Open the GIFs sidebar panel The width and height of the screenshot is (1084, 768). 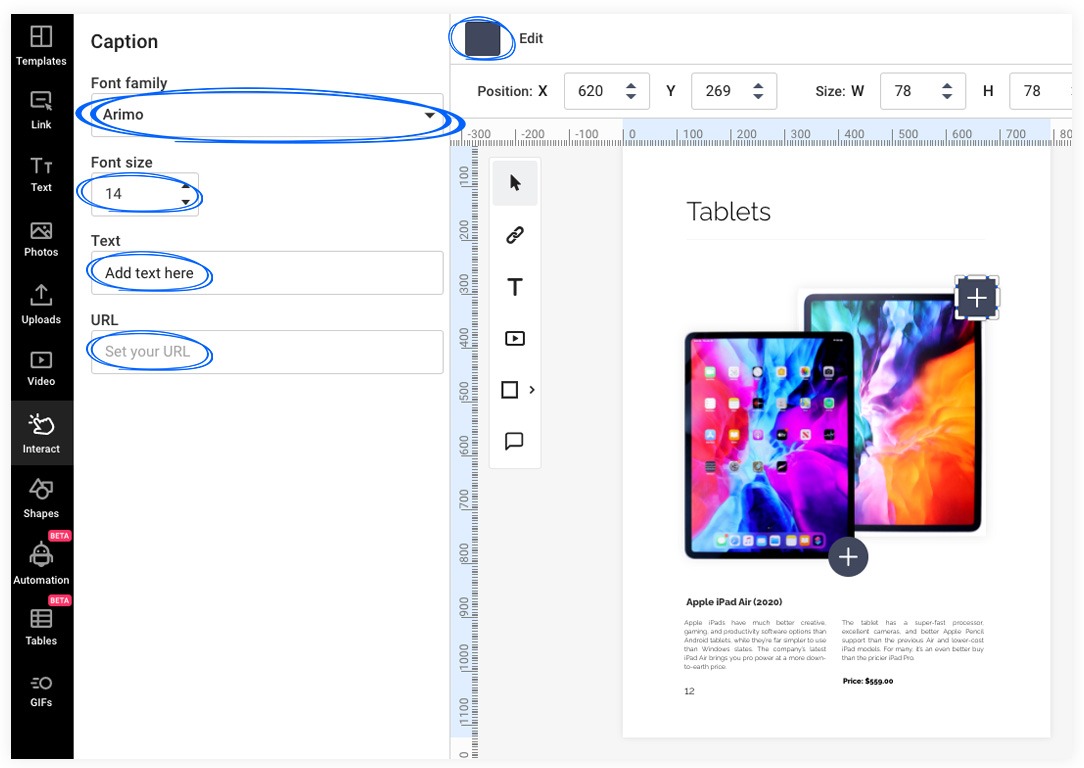41,691
